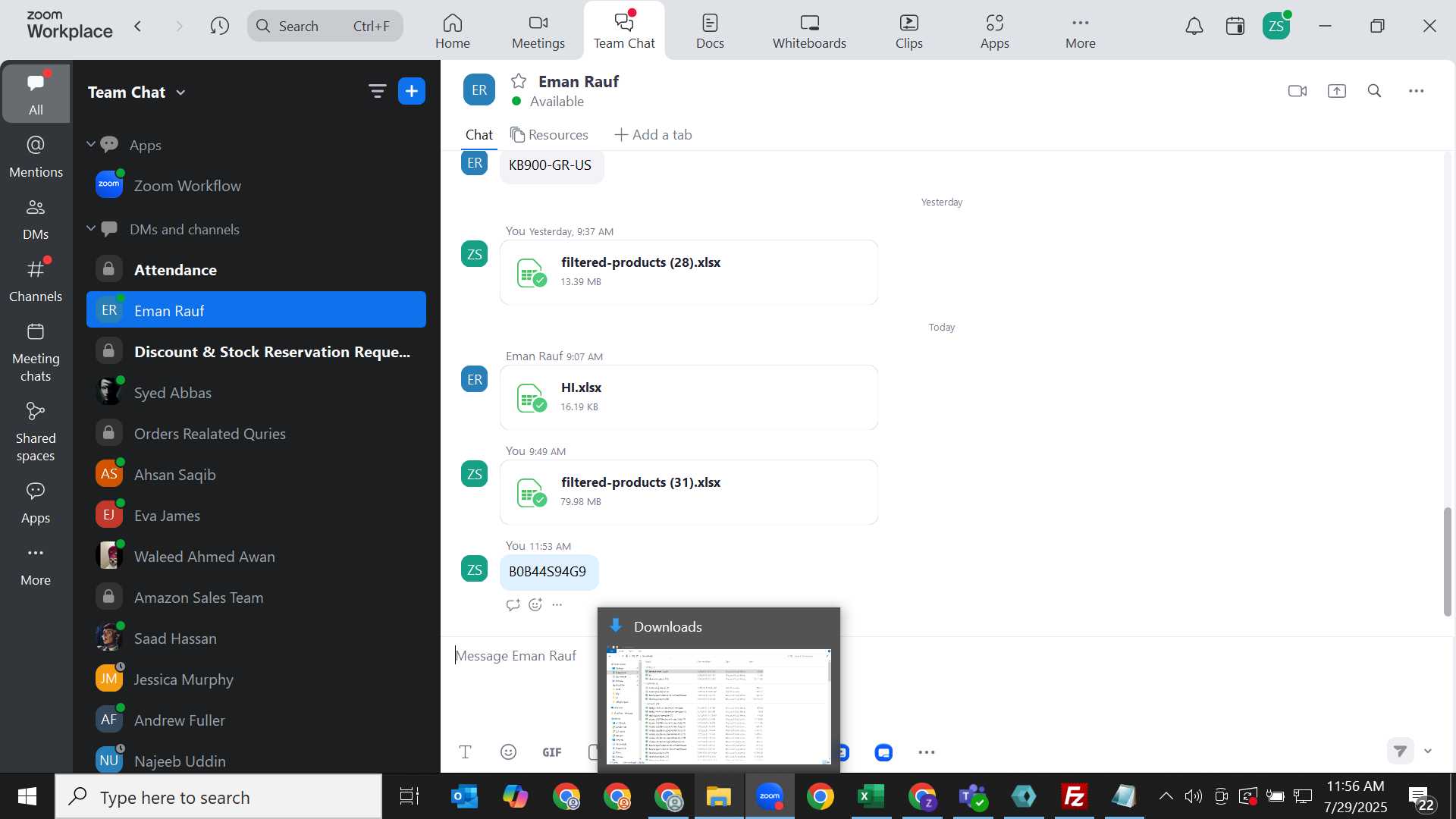
Task: Open the history clock icon
Action: (220, 27)
